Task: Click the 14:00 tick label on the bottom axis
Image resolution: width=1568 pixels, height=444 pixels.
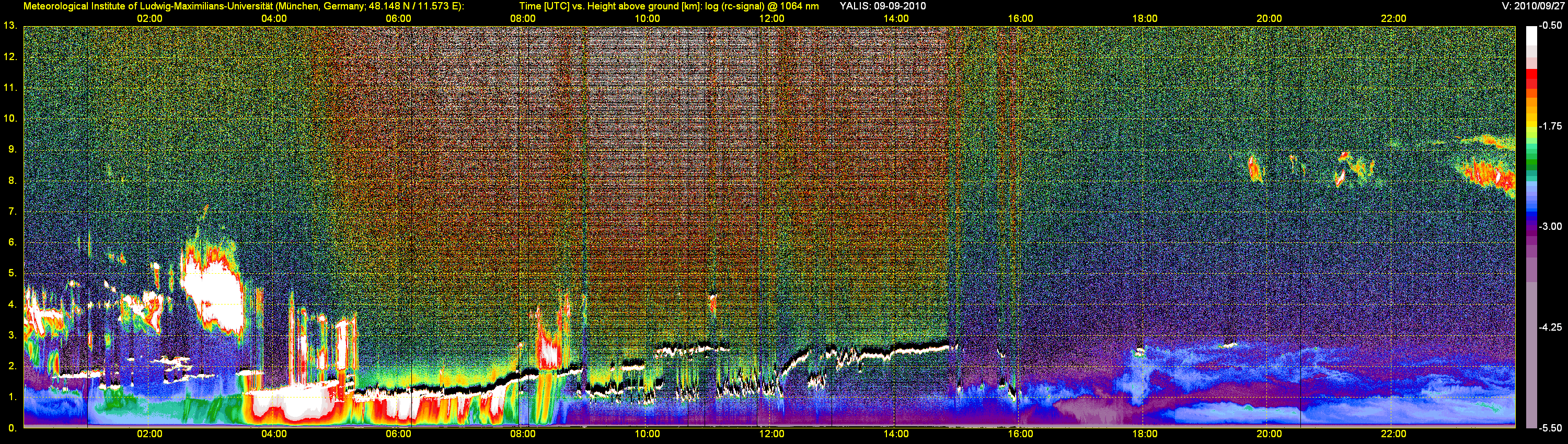Action: coord(896,434)
